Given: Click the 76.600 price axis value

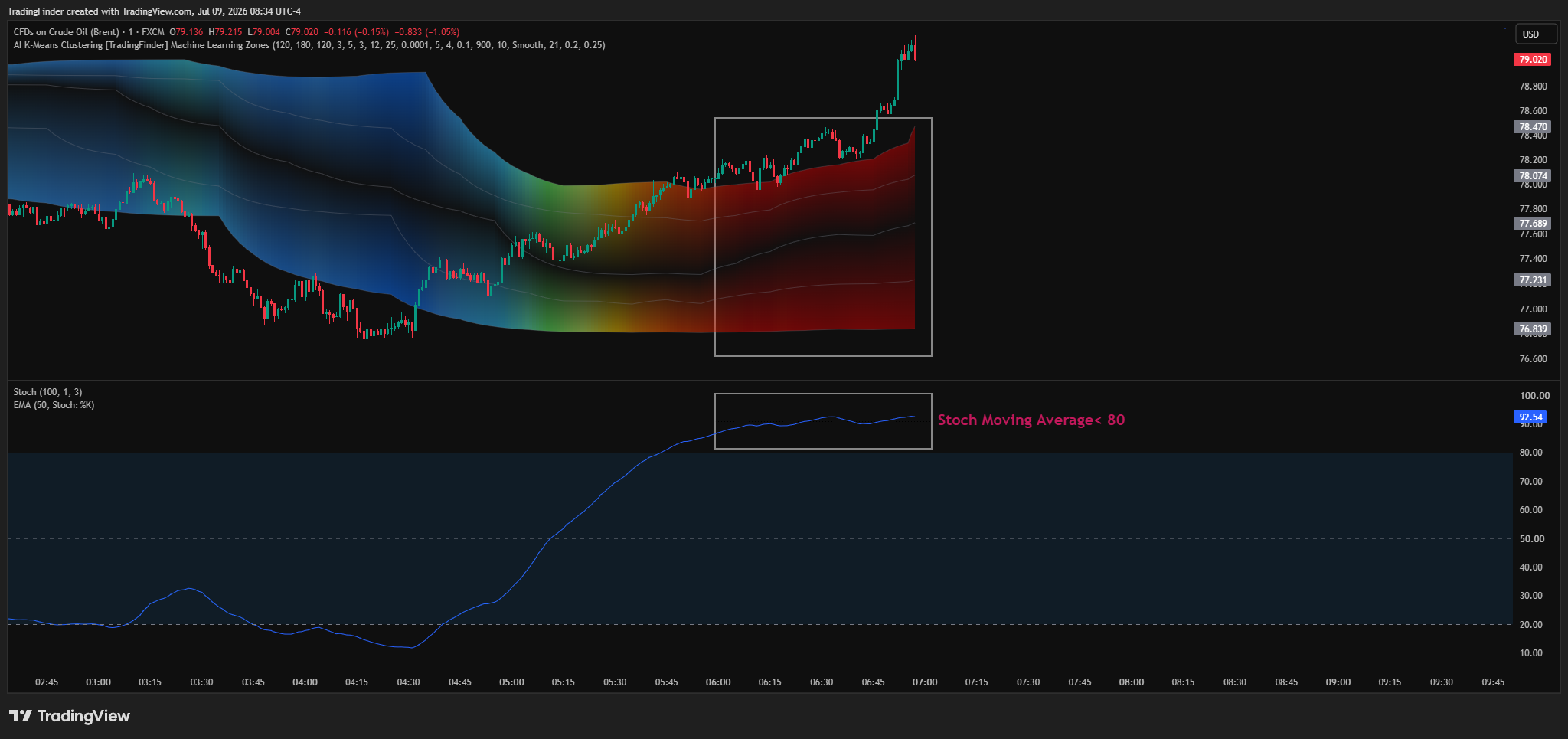Looking at the screenshot, I should [x=1533, y=359].
